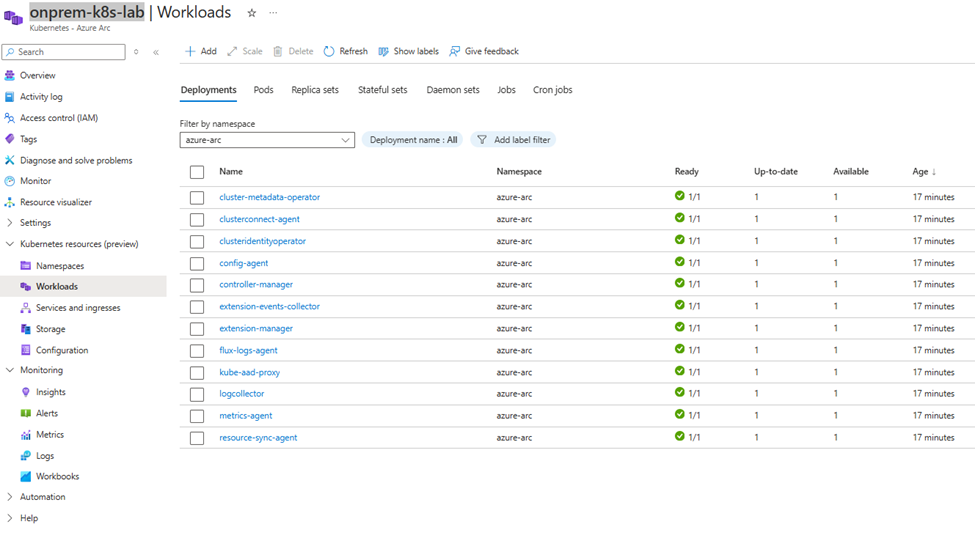Open Services and ingresses icon
This screenshot has width=975, height=538.
(x=25, y=307)
